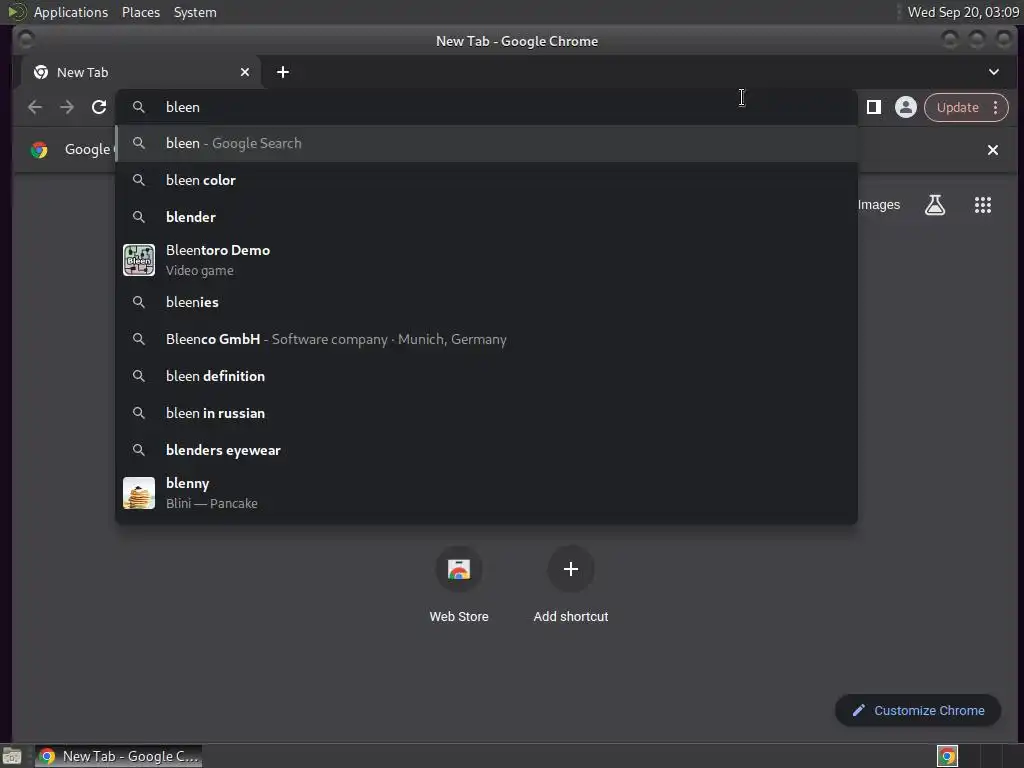Select suggestion bleenies
Screen dimensions: 1024x768
pyautogui.click(x=486, y=302)
